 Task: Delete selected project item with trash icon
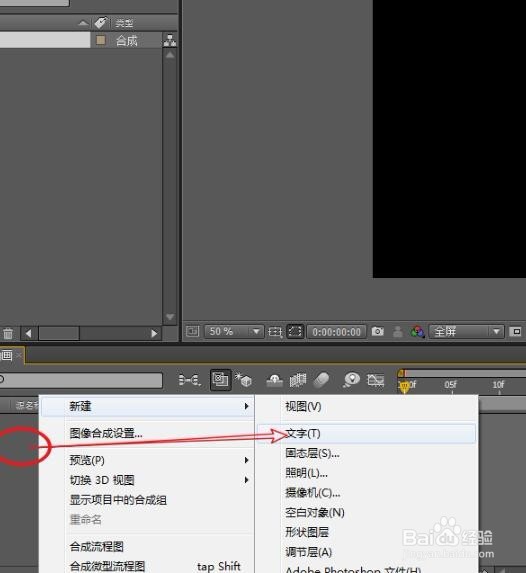click(x=8, y=333)
